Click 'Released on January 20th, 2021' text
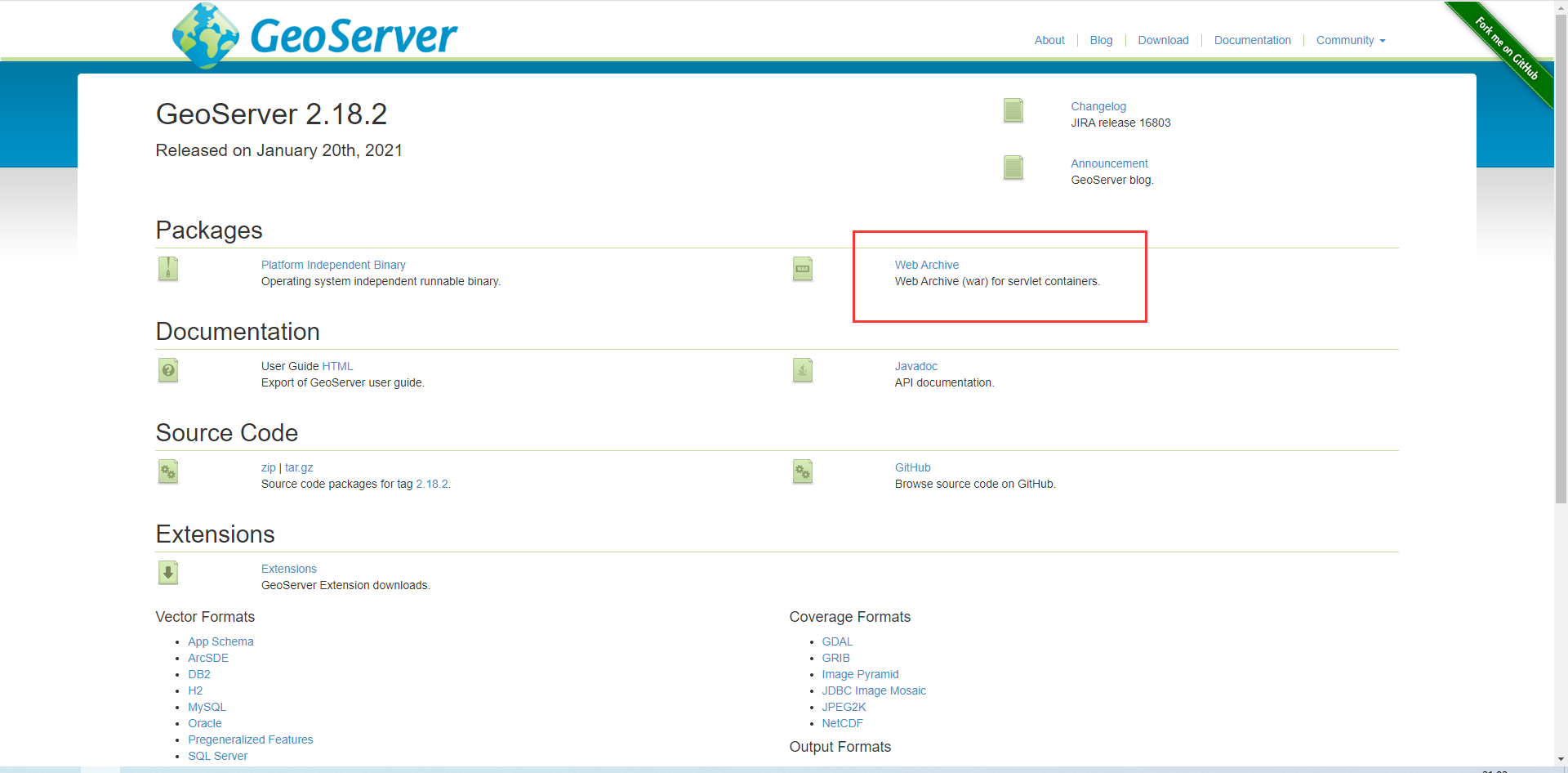This screenshot has width=1568, height=773. (279, 150)
